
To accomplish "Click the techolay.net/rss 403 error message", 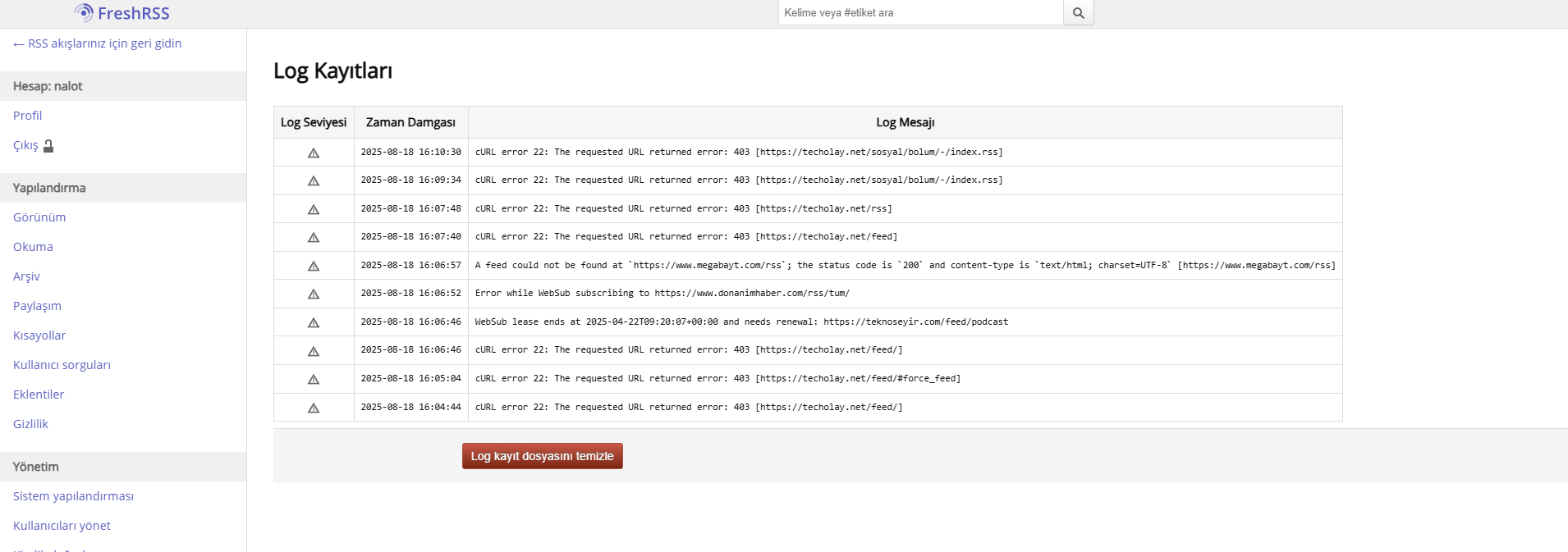I will [684, 208].
